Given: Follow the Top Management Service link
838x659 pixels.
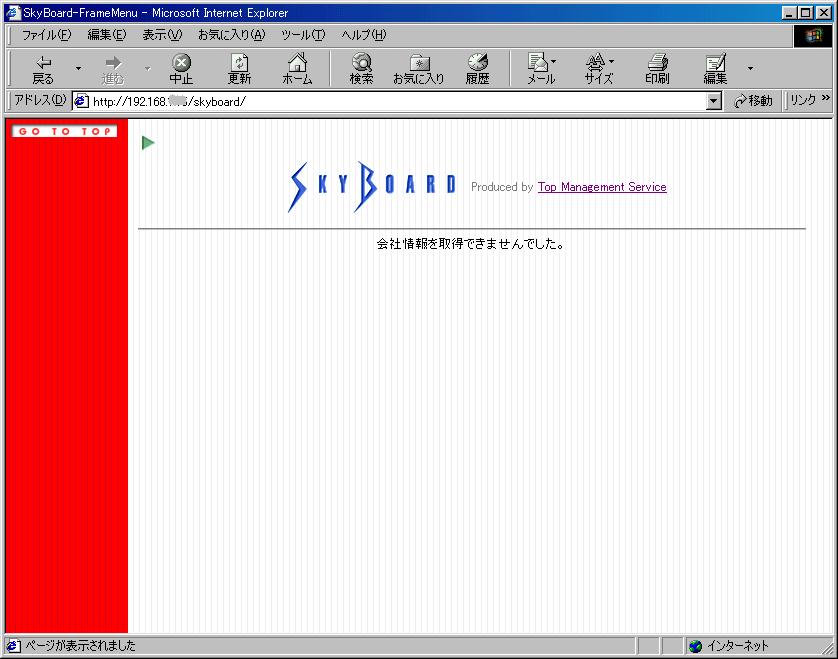Looking at the screenshot, I should pyautogui.click(x=602, y=187).
